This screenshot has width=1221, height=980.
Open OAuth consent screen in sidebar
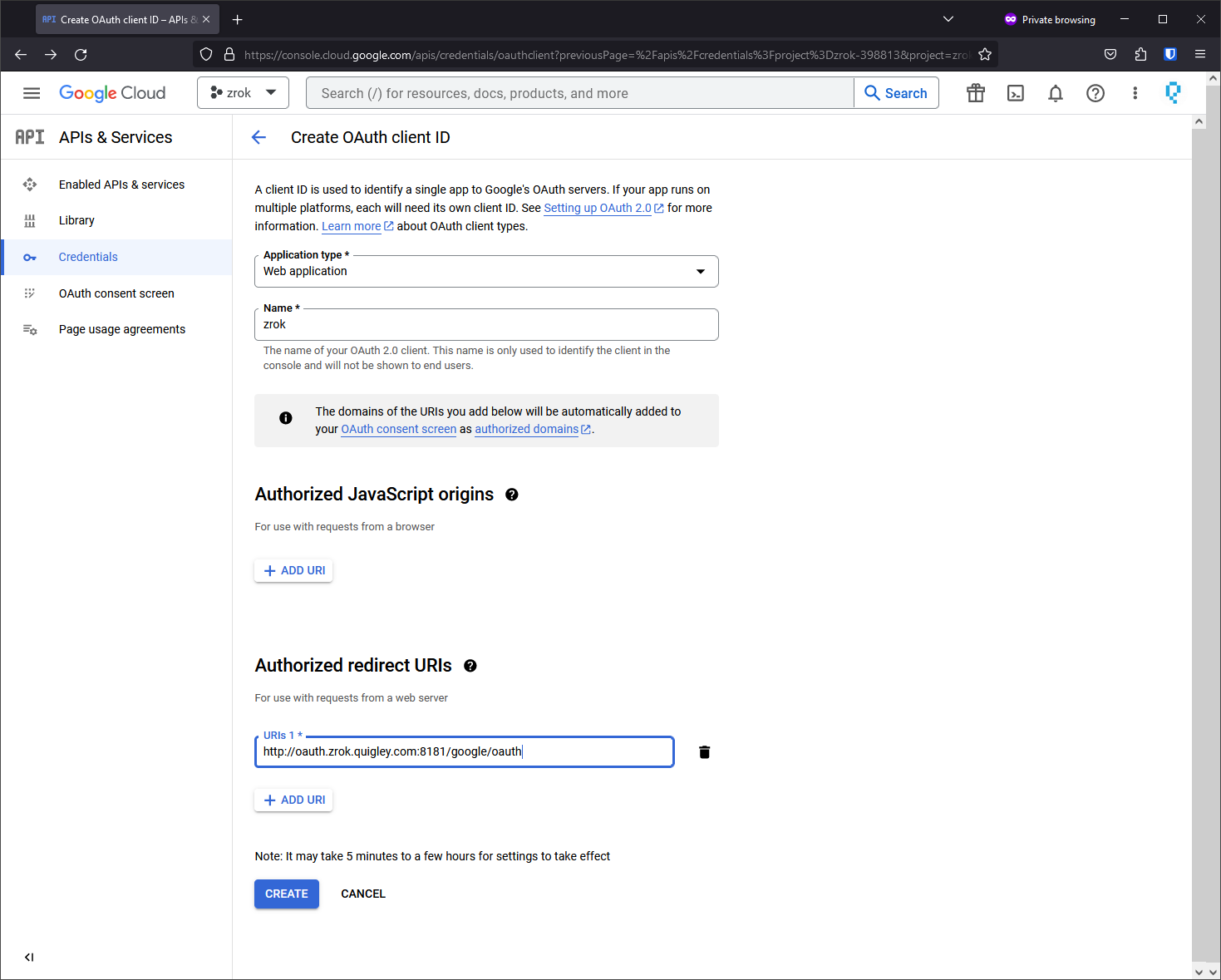coord(116,293)
